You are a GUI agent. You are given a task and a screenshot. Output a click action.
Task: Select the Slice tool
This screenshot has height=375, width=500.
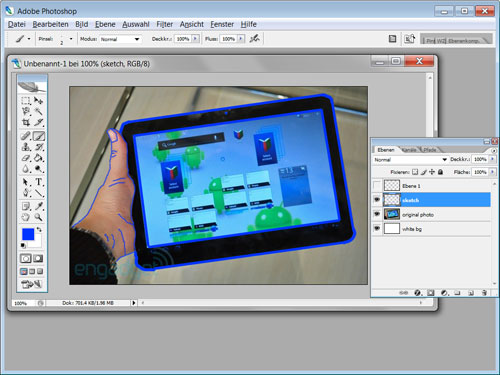tap(38, 122)
